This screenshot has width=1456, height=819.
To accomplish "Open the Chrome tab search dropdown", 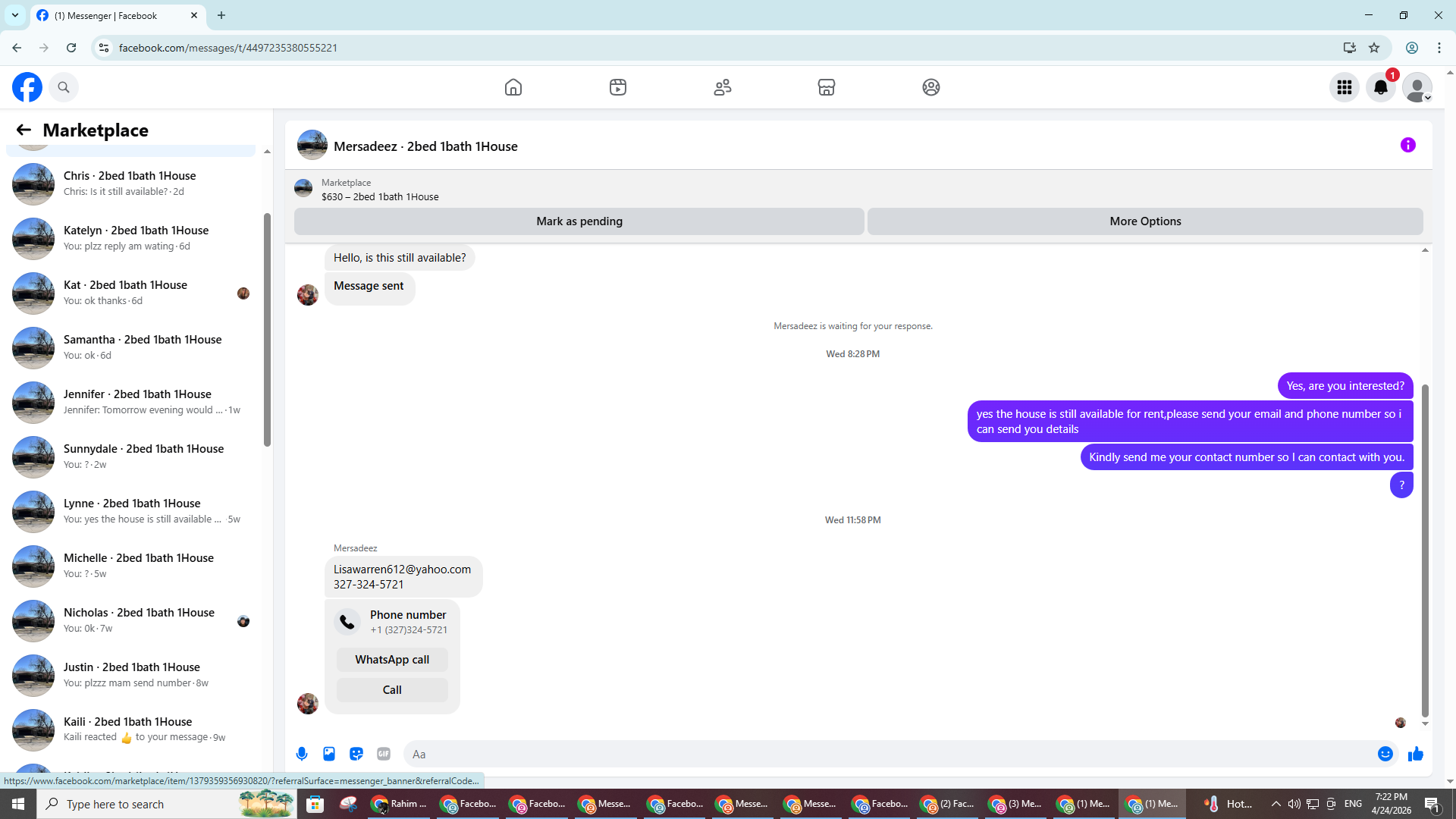I will click(14, 15).
